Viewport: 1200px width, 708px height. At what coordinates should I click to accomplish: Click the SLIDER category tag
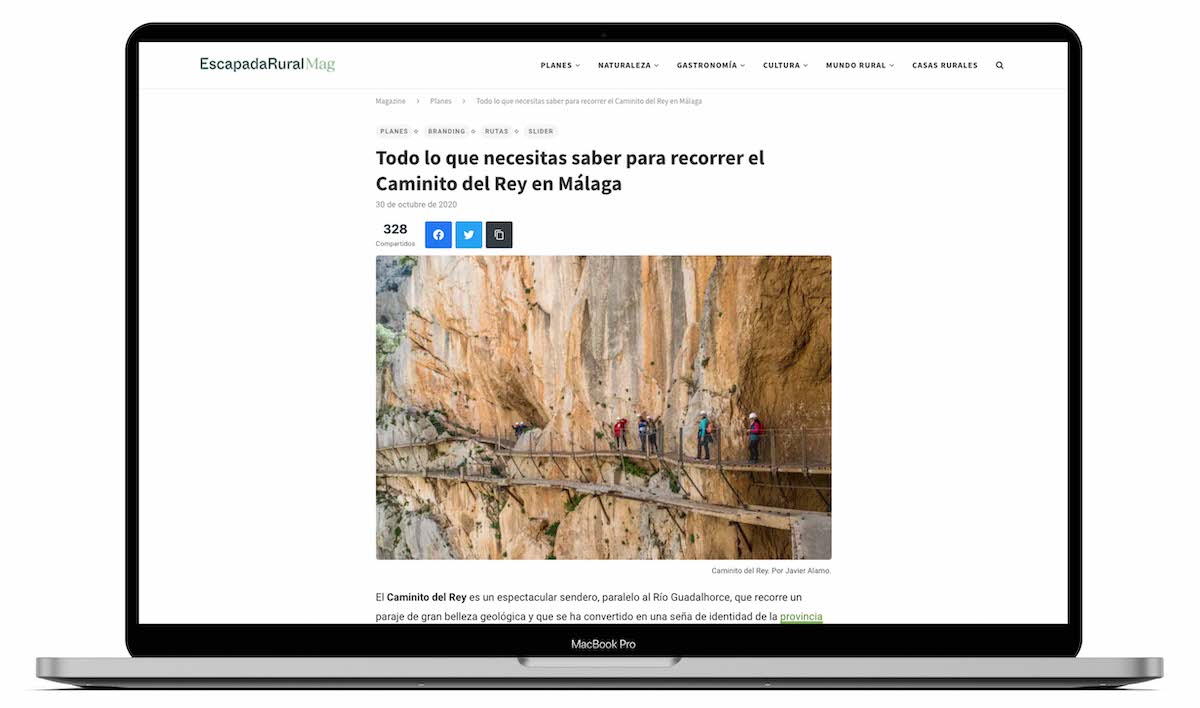[x=540, y=132]
